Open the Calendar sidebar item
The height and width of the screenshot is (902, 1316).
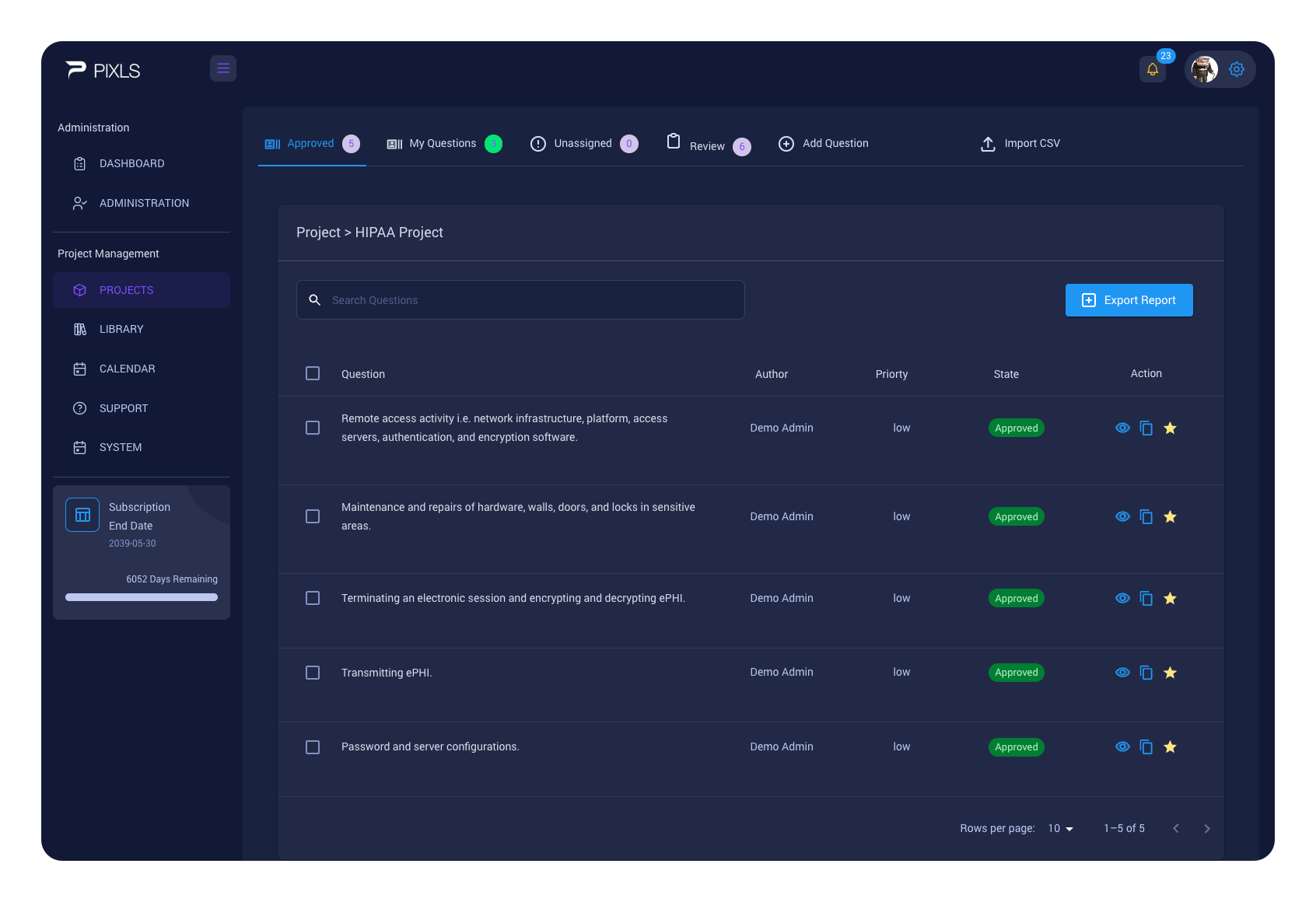coord(142,369)
